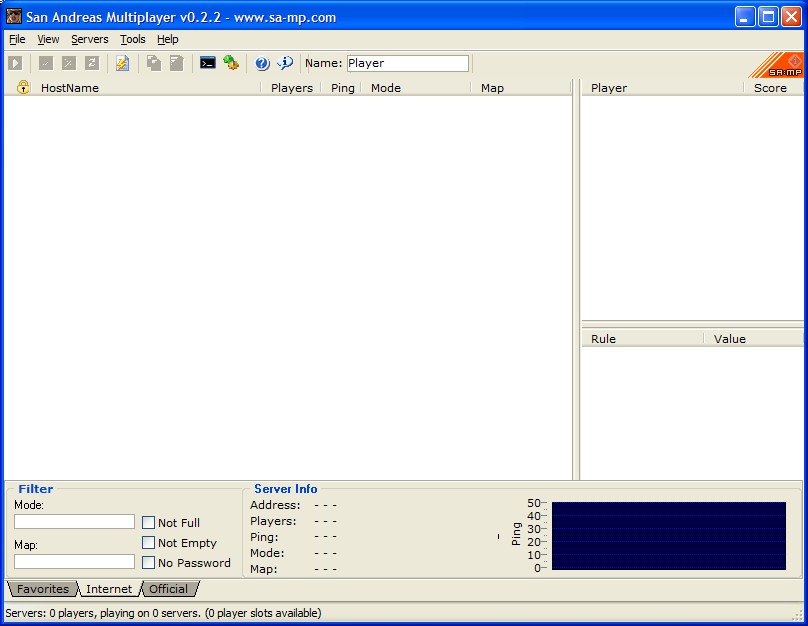
Task: Click the About info bubble icon
Action: tap(285, 63)
